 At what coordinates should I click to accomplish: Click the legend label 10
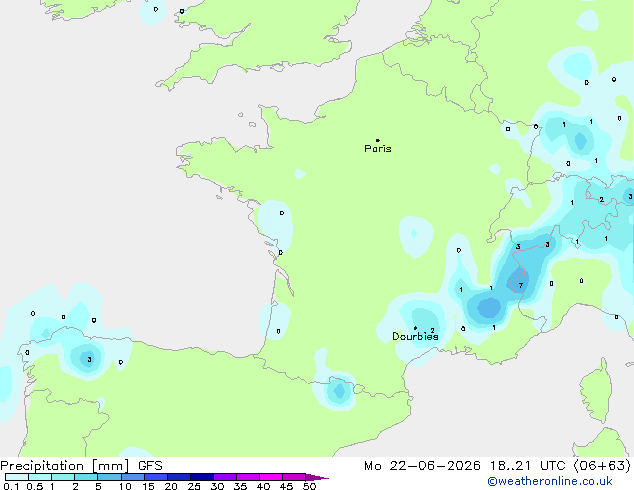point(125,486)
